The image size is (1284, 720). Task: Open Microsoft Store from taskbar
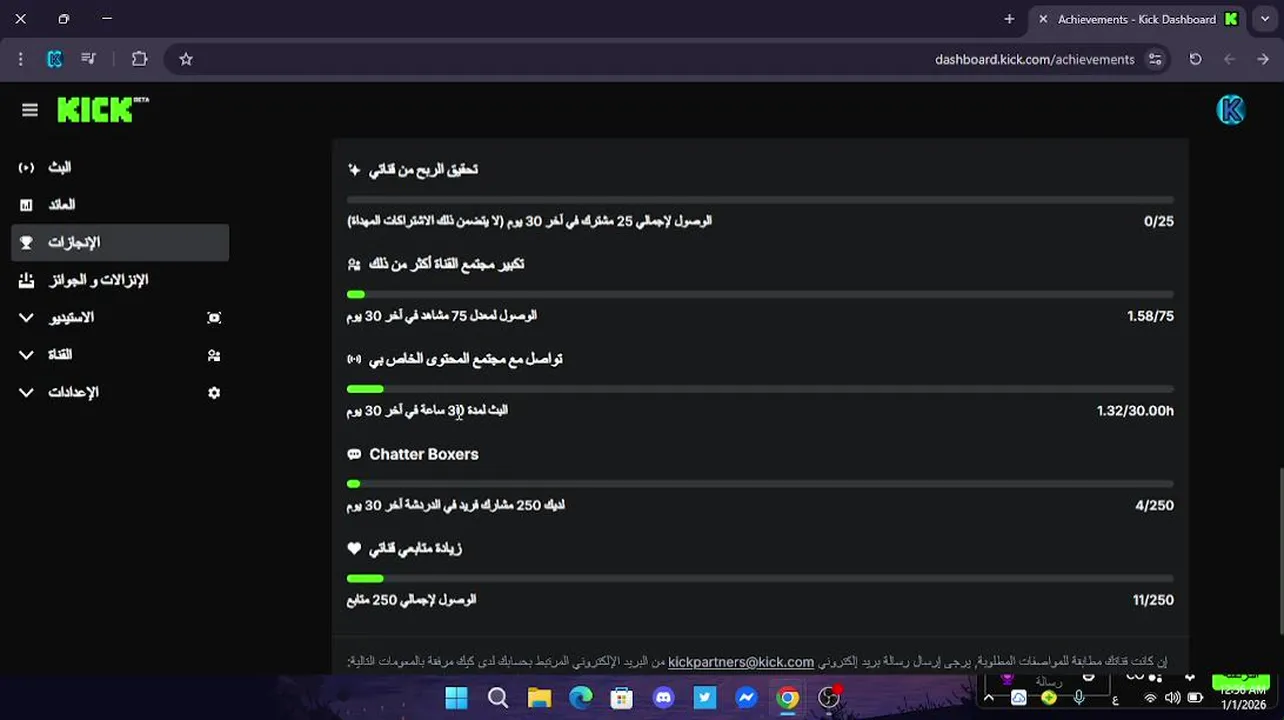point(622,698)
